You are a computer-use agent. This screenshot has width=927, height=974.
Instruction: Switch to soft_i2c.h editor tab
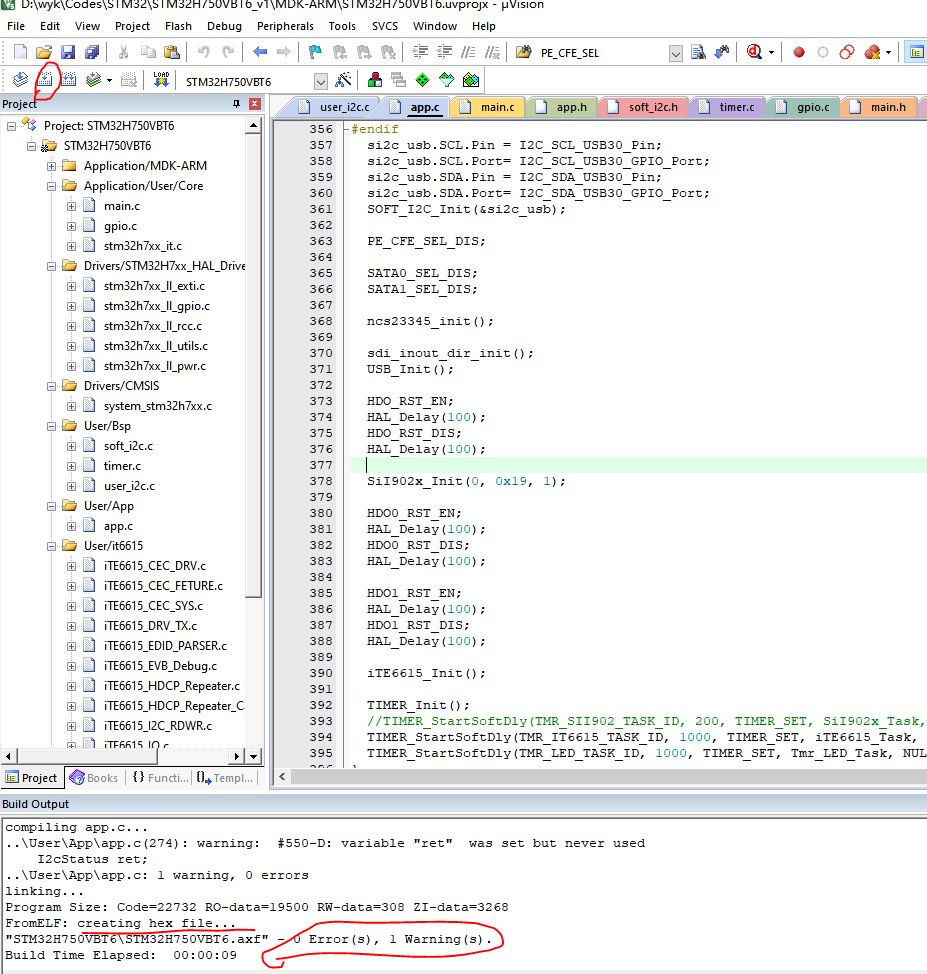644,107
